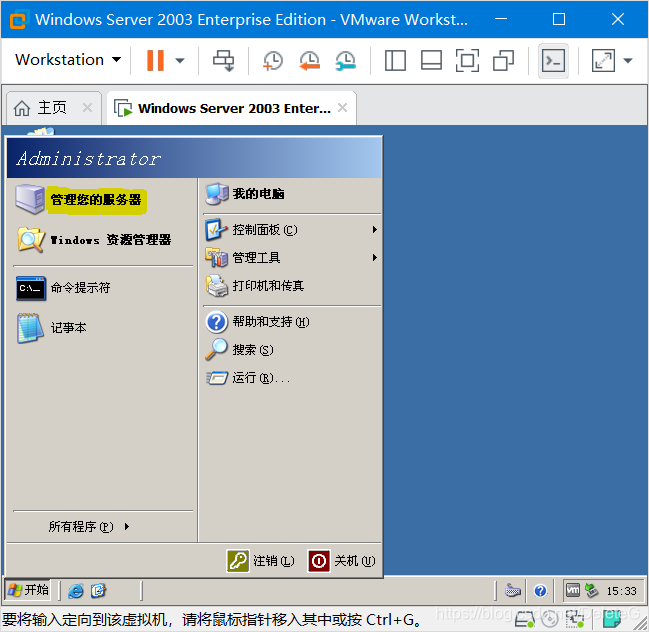This screenshot has width=649, height=632.
Task: Click the 注销(L) log off button
Action: 260,561
